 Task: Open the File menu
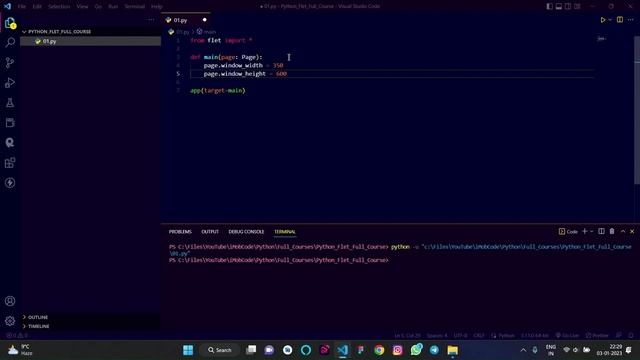click(x=22, y=7)
